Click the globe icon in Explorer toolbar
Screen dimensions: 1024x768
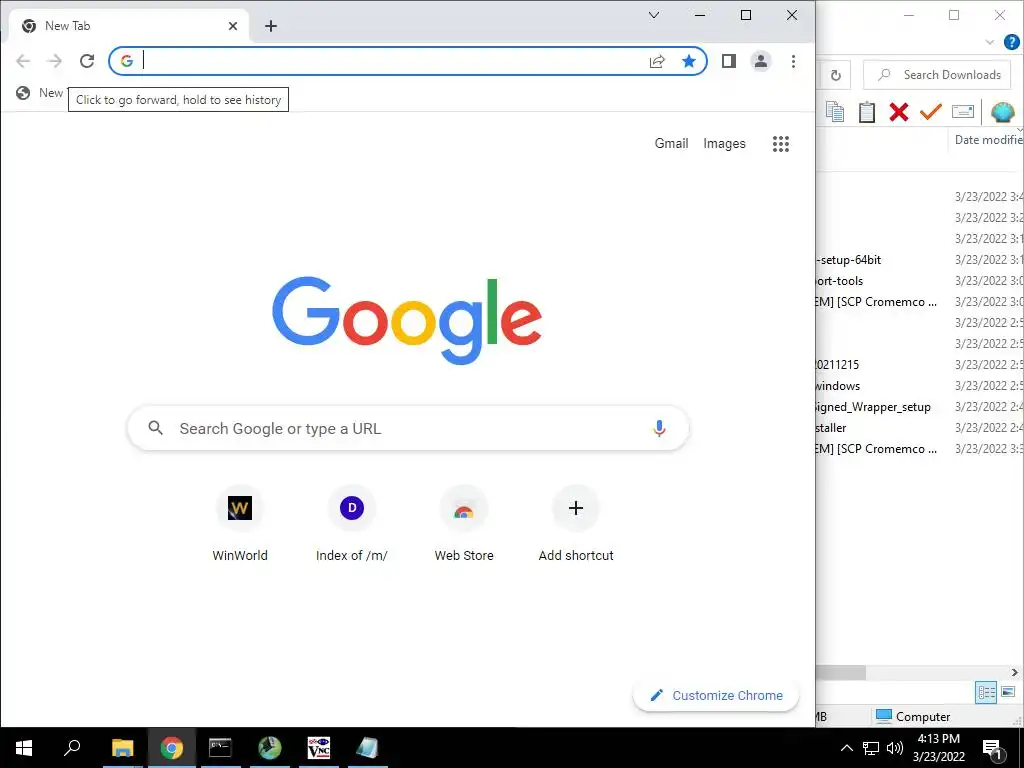1002,112
